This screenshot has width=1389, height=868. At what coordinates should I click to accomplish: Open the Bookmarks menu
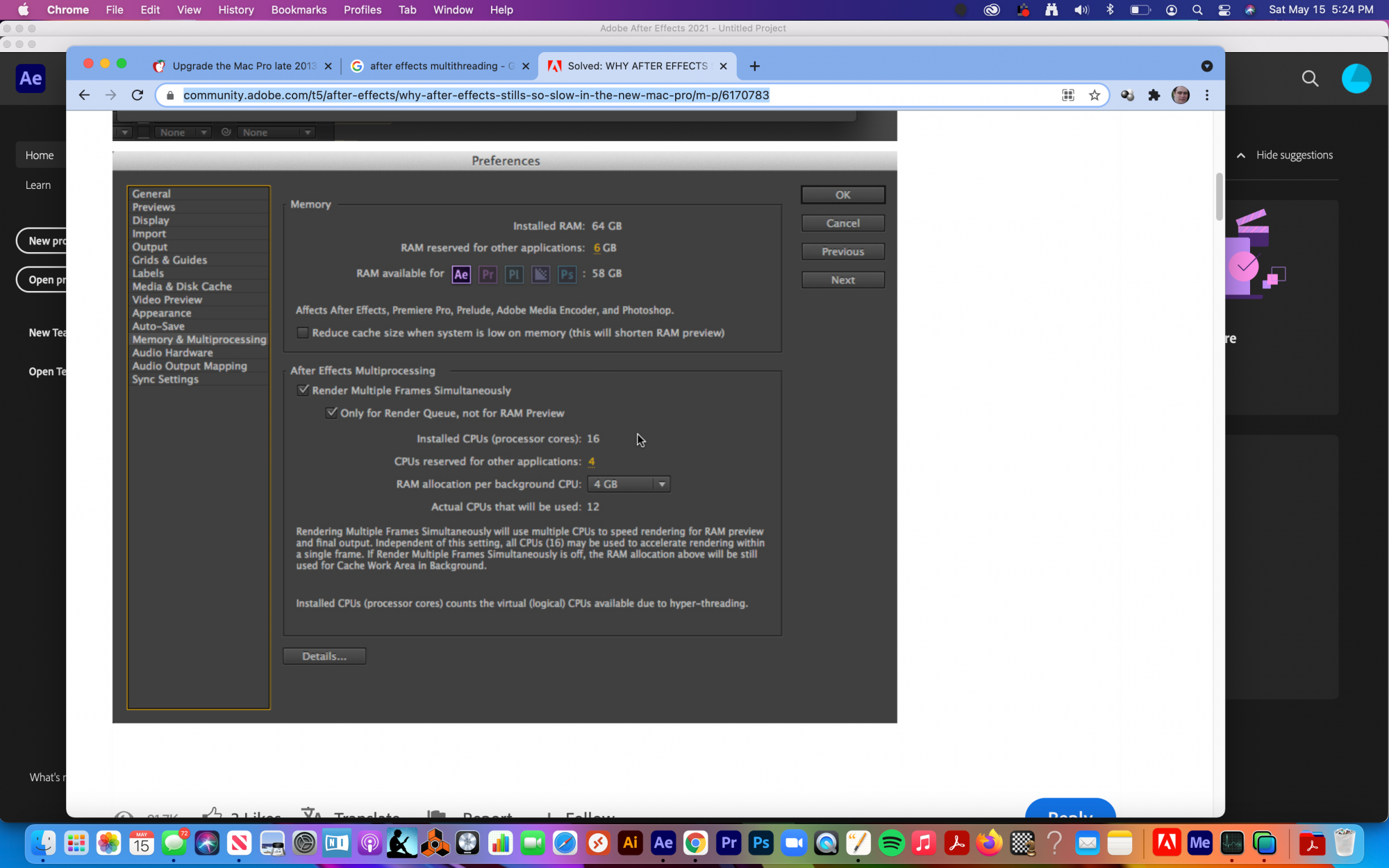(299, 10)
